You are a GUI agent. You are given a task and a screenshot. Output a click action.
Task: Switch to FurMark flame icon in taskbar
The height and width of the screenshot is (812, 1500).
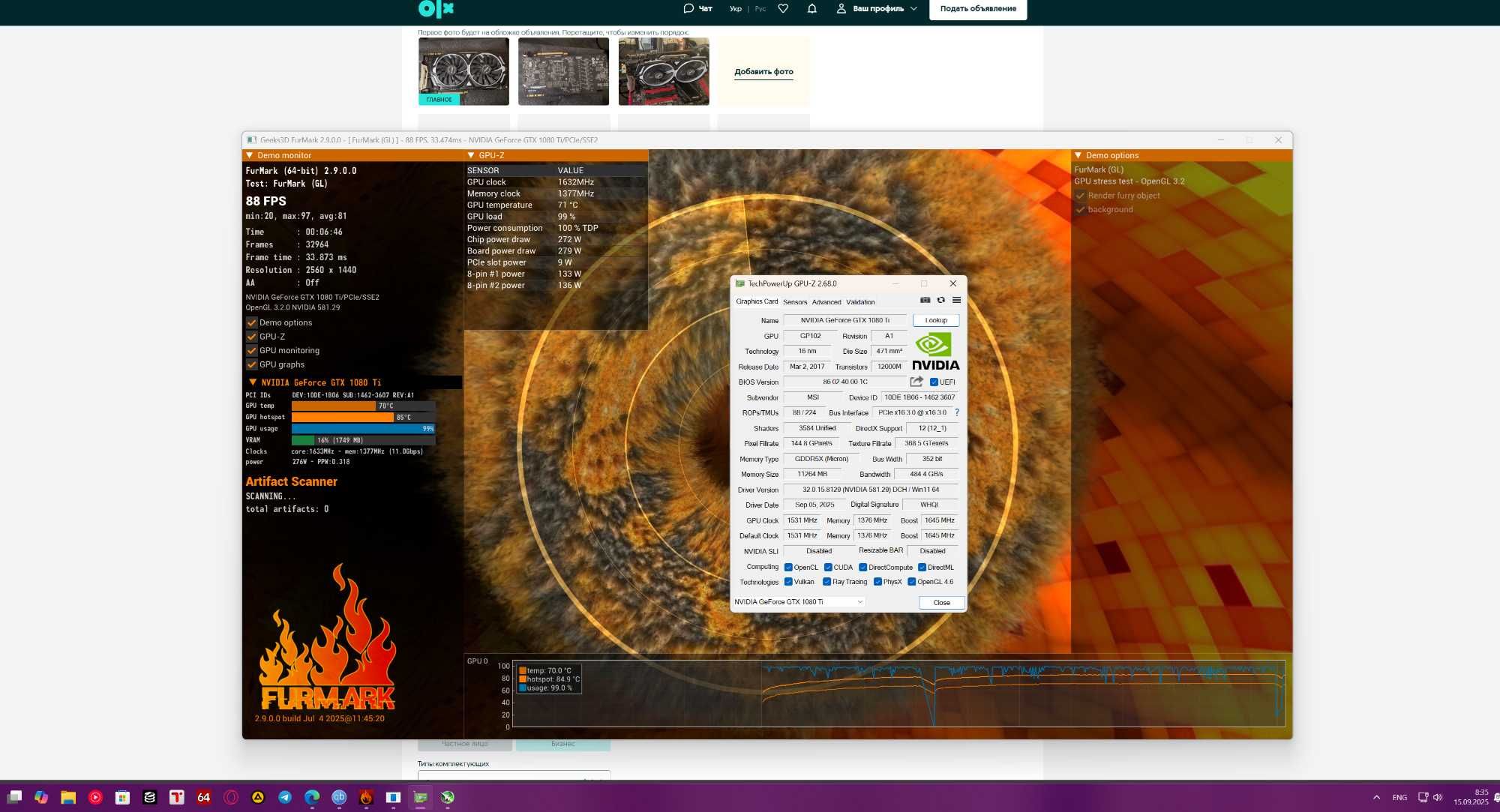[x=366, y=797]
